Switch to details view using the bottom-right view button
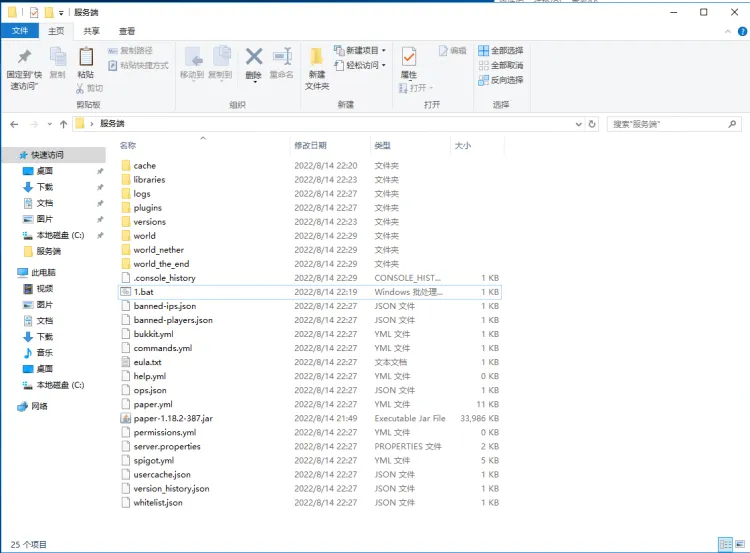750x553 pixels. (x=725, y=545)
